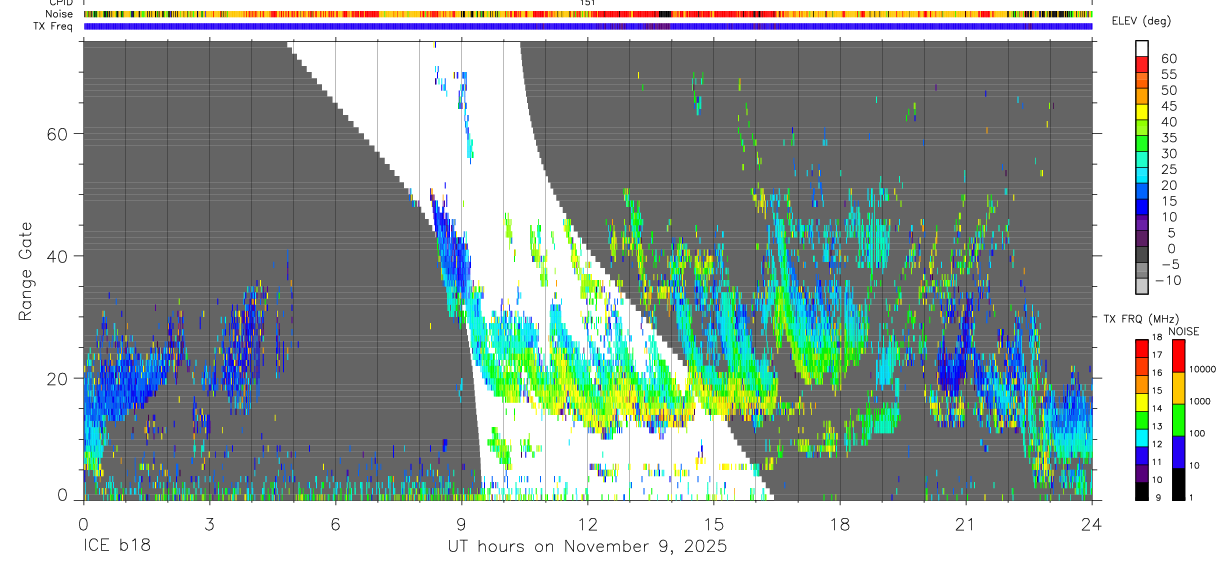Screen dimensions: 1228x567
Task: Click the 'NOISE' colorbar title
Action: (x=1183, y=331)
